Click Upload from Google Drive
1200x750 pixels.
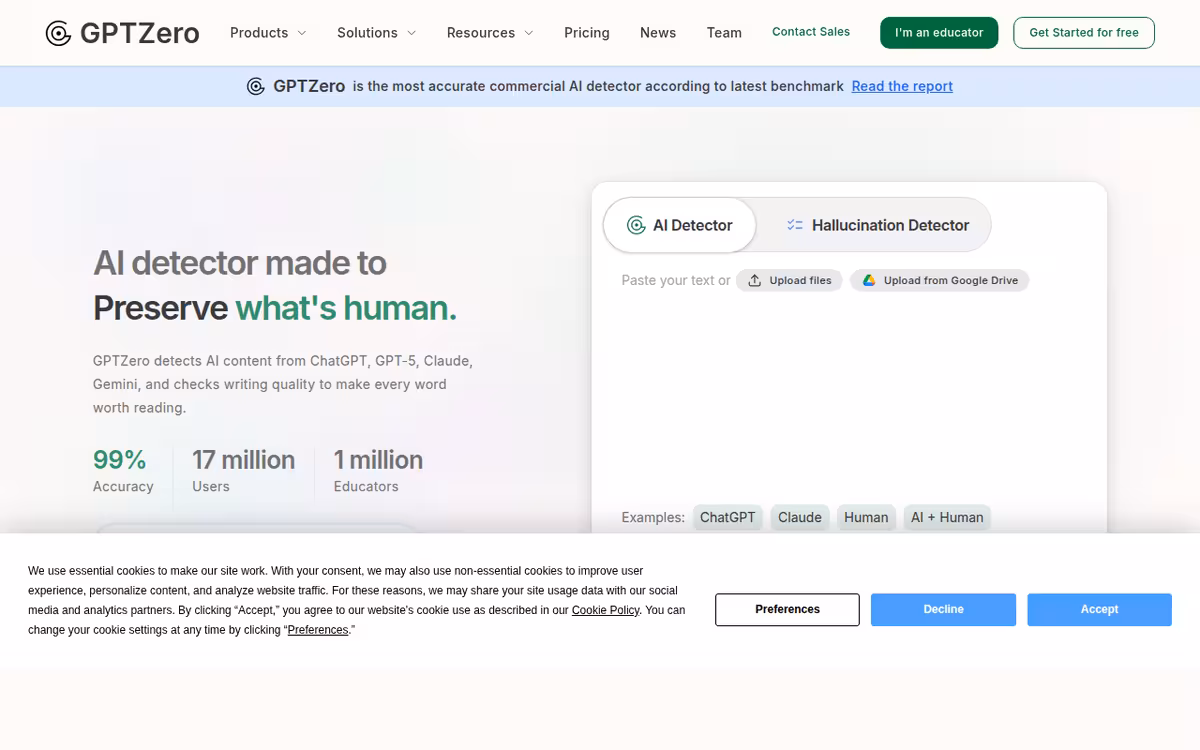pos(939,281)
